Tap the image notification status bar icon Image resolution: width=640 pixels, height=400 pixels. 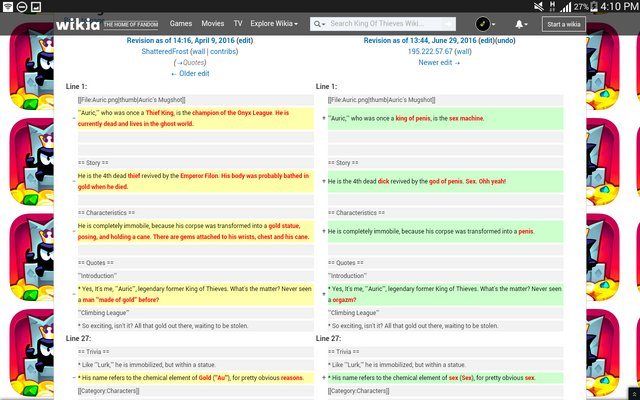pyautogui.click(x=36, y=6)
